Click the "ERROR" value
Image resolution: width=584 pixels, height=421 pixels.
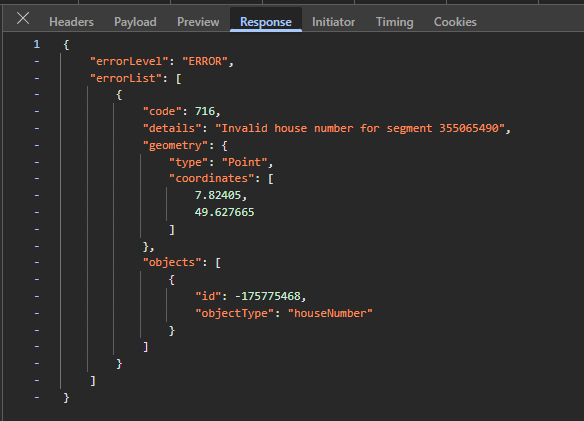click(205, 61)
